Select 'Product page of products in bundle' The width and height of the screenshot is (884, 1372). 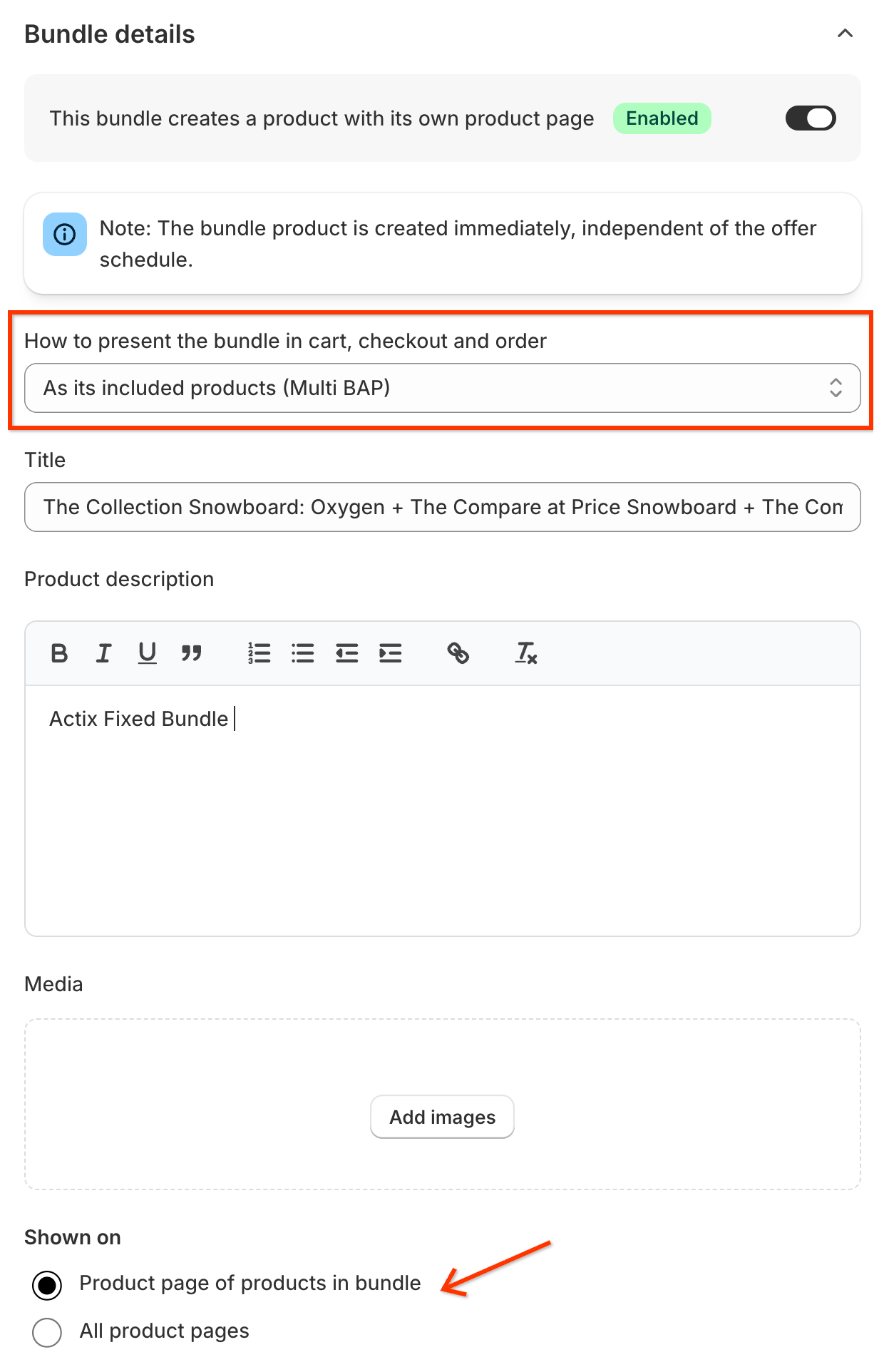pyautogui.click(x=47, y=1285)
